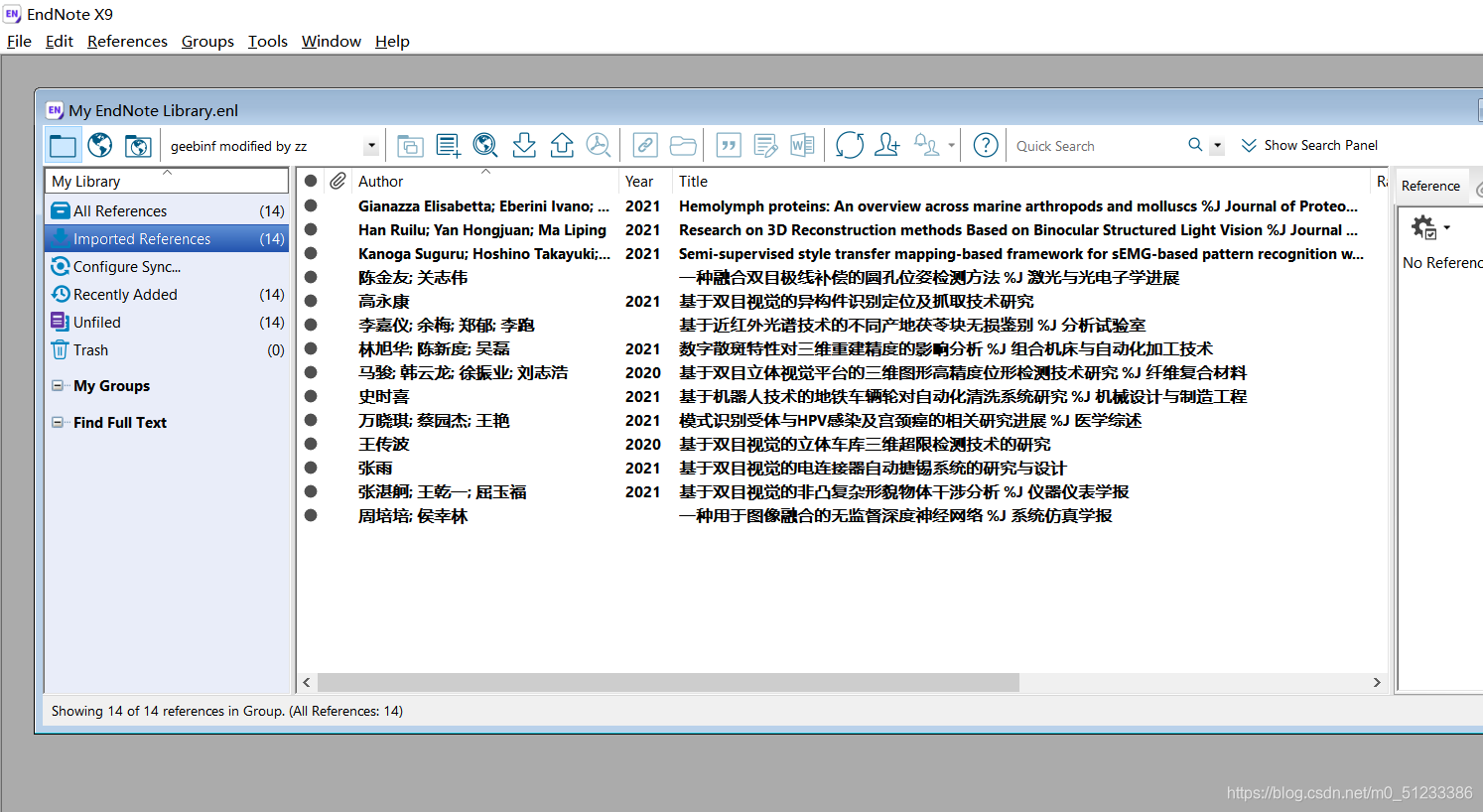Viewport: 1483px width, 812px height.
Task: Select Configure Sync item
Action: click(167, 266)
